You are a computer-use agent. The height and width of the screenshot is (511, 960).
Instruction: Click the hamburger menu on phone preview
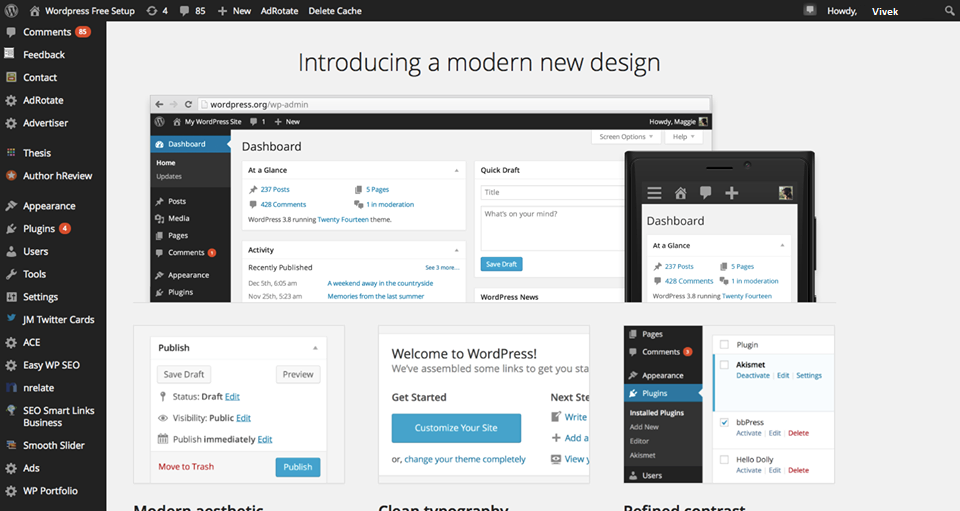654,193
